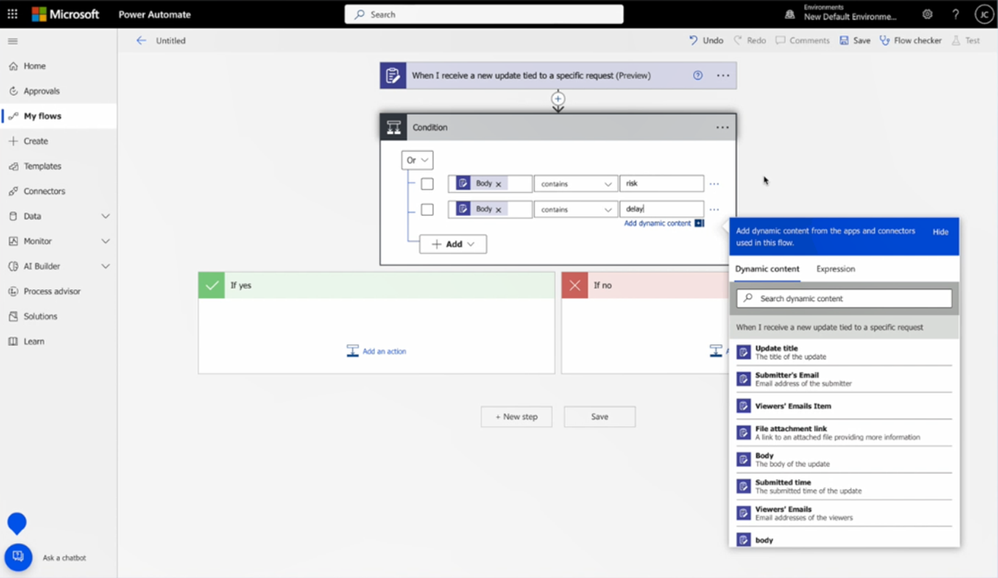Click the Flow checker toolbar button

point(911,41)
